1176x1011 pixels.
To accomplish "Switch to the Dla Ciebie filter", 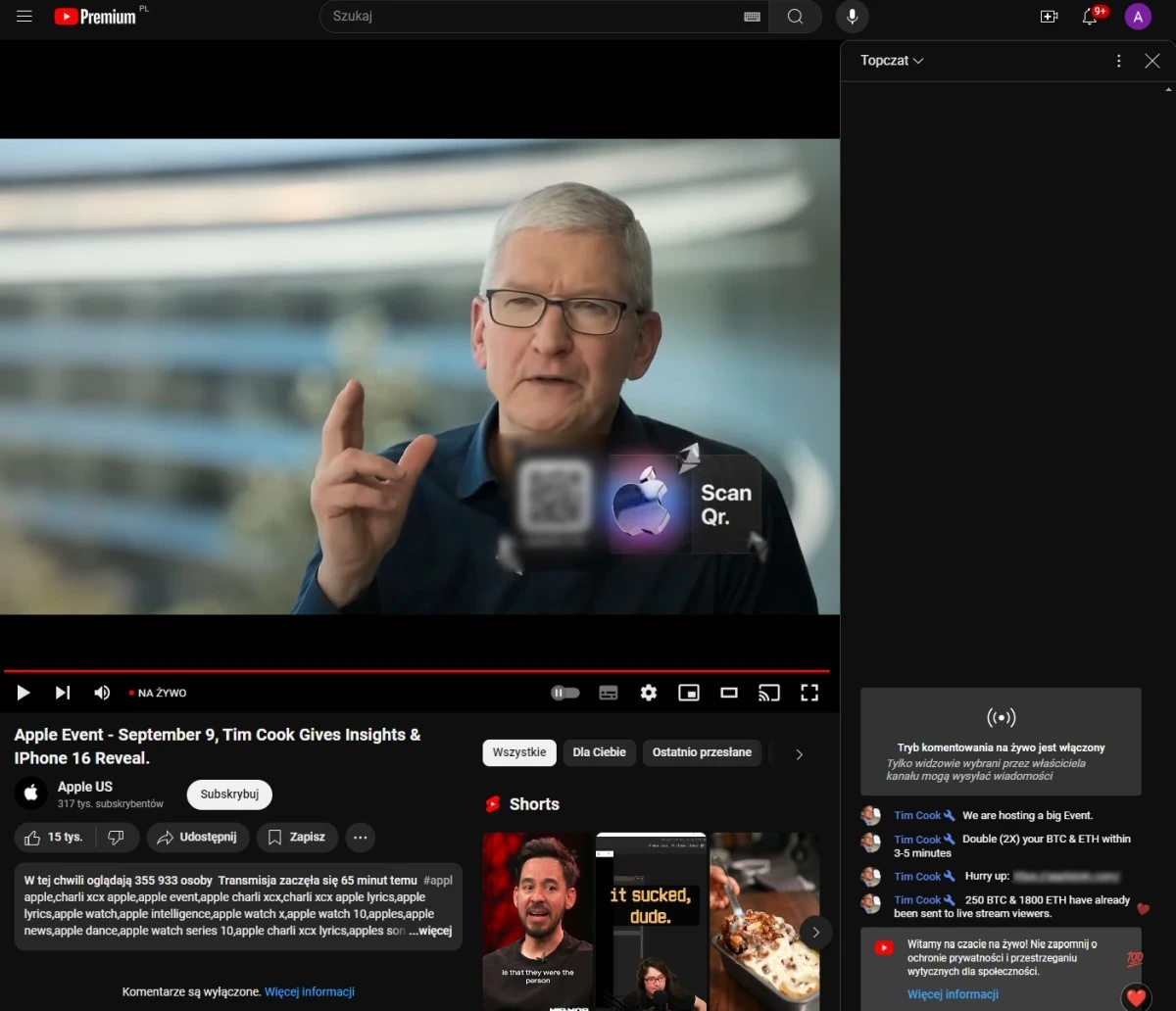I will coord(599,752).
